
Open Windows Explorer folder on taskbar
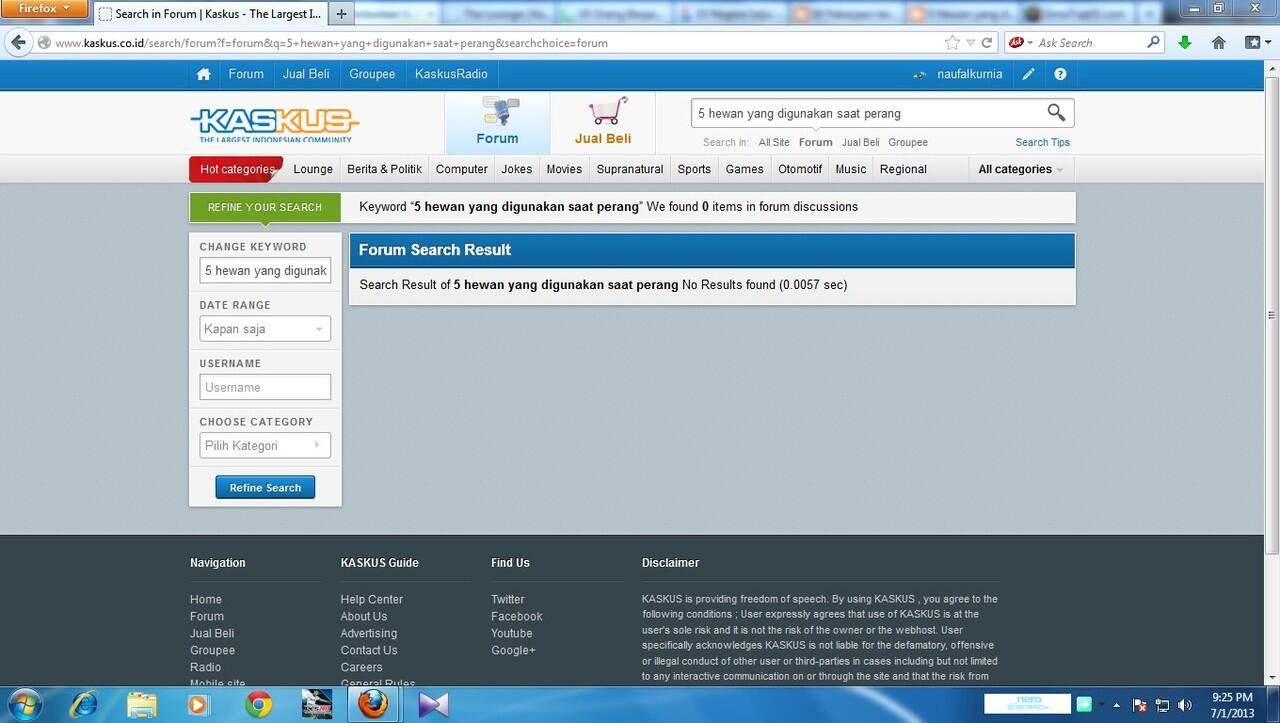tap(141, 704)
